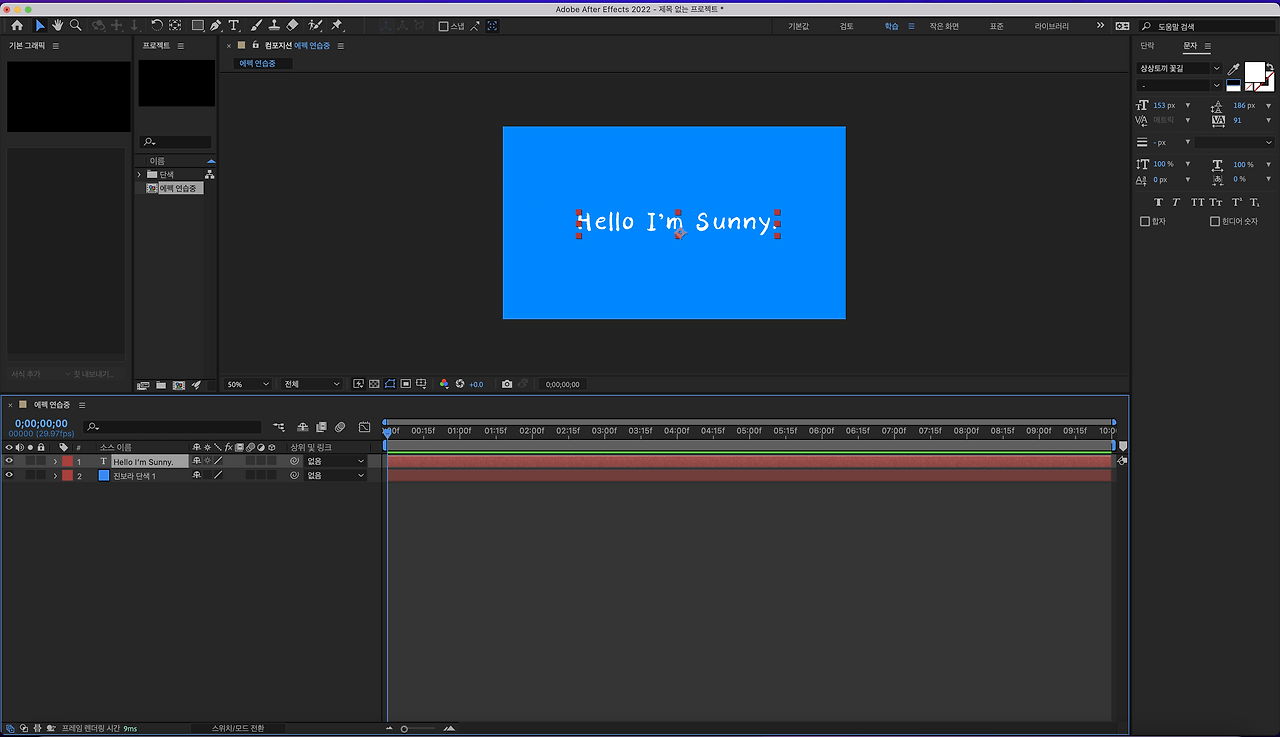This screenshot has height=737, width=1280.
Task: Select the Hand tool
Action: click(x=58, y=25)
